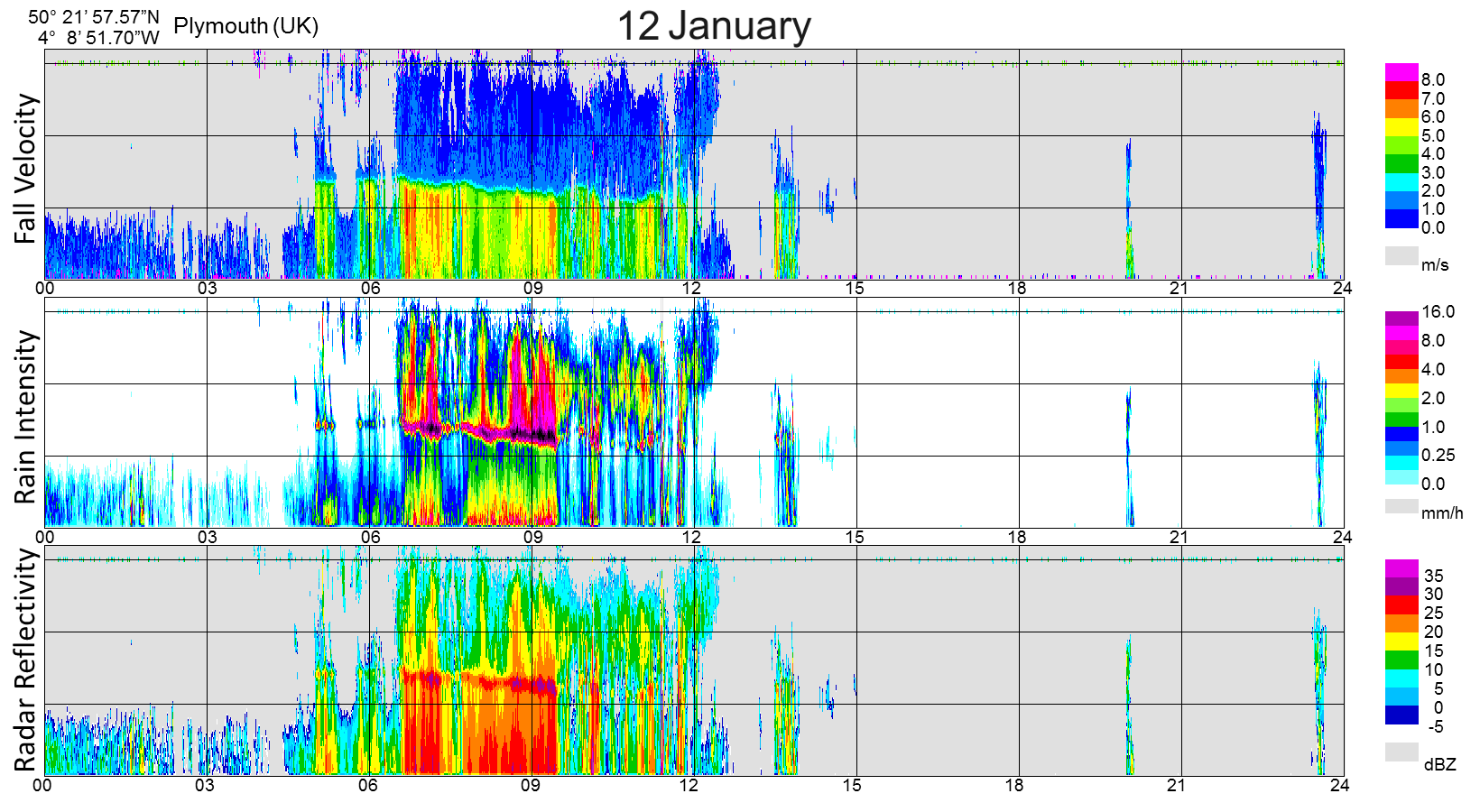Click the 00 tick below the Radar Reflectivity panel
Viewport: 1480px width, 812px height.
[x=42, y=785]
